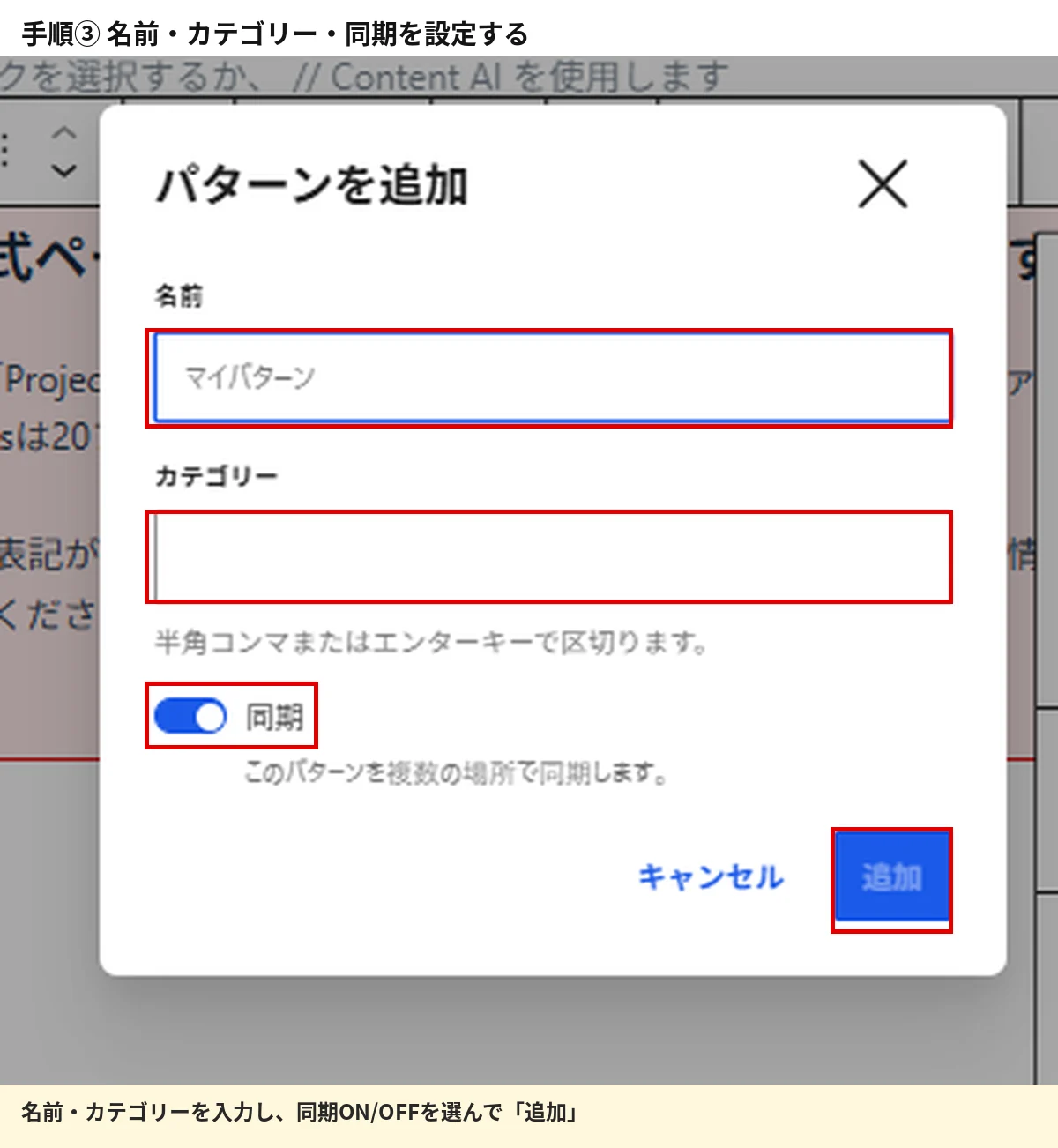Image resolution: width=1058 pixels, height=1148 pixels.
Task: Click the キャンセル button
Action: [711, 876]
